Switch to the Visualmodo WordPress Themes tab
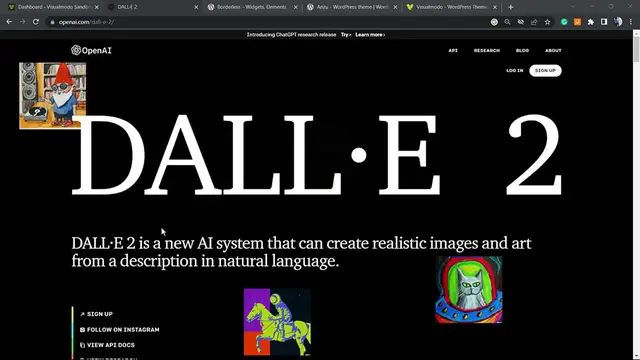 coord(451,7)
